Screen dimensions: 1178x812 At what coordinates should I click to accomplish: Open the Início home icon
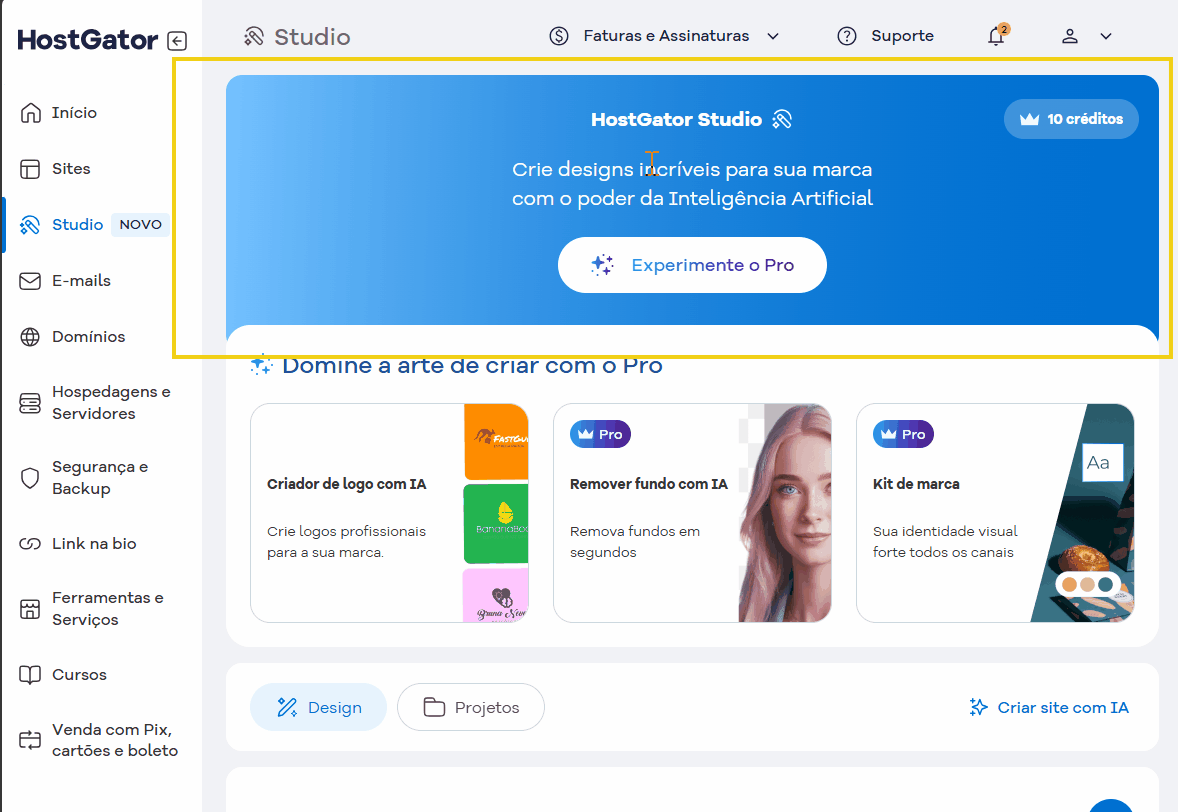[30, 113]
